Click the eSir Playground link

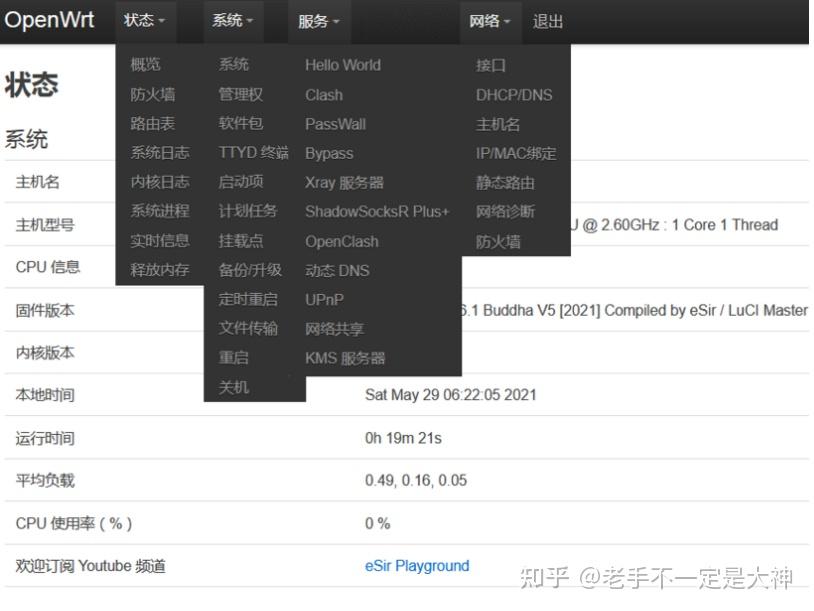coord(416,565)
